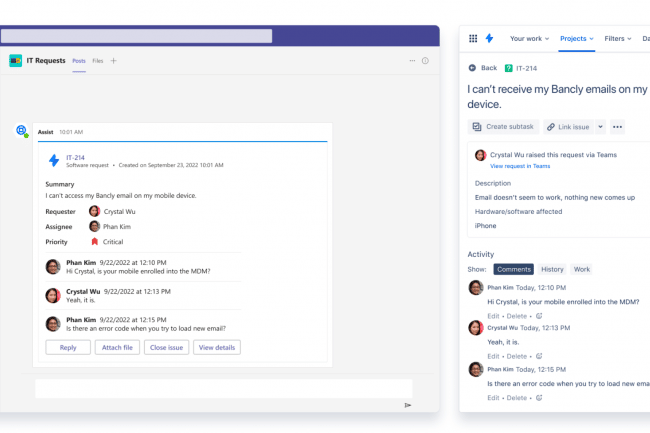Send the message with the send arrow icon
This screenshot has height=433, width=650.
pyautogui.click(x=408, y=405)
